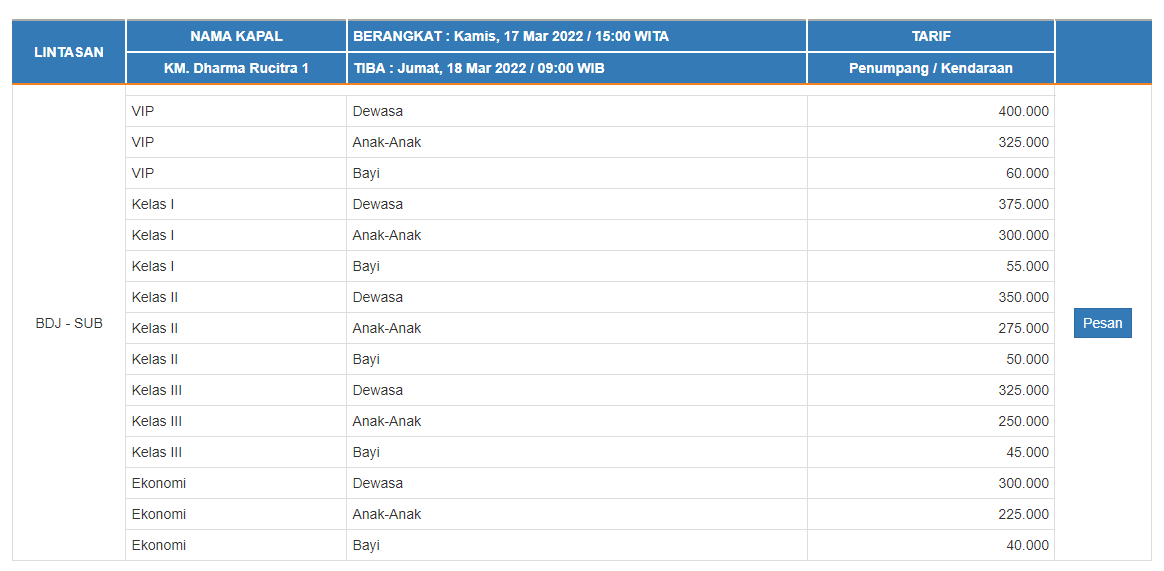Select Kelas III Dewasa 325.000 price

click(x=1023, y=390)
